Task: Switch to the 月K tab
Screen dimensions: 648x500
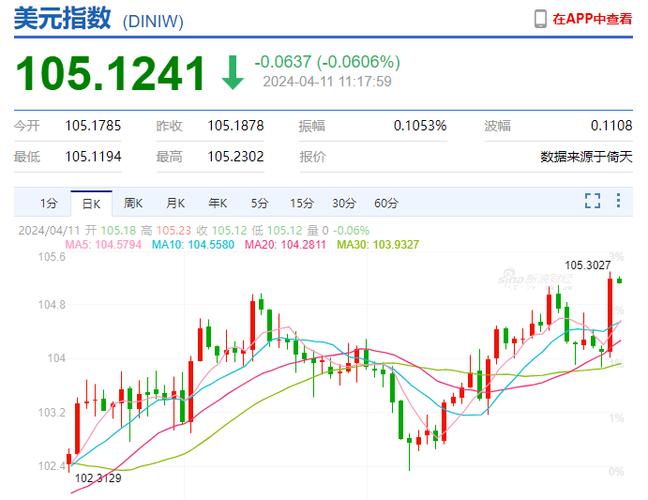Action: (176, 203)
